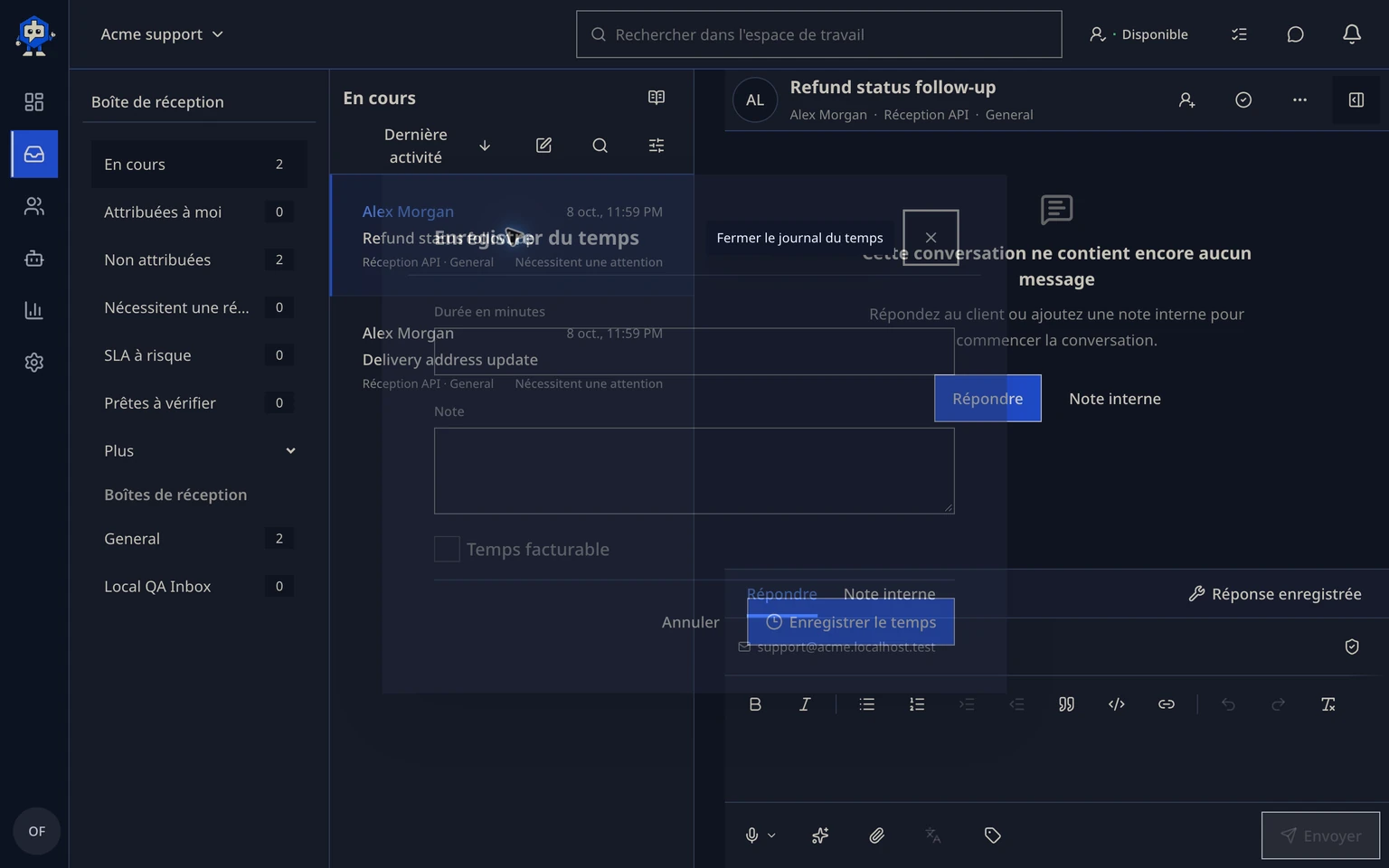This screenshot has width=1389, height=868.
Task: Insert a link in the editor
Action: (x=1167, y=704)
